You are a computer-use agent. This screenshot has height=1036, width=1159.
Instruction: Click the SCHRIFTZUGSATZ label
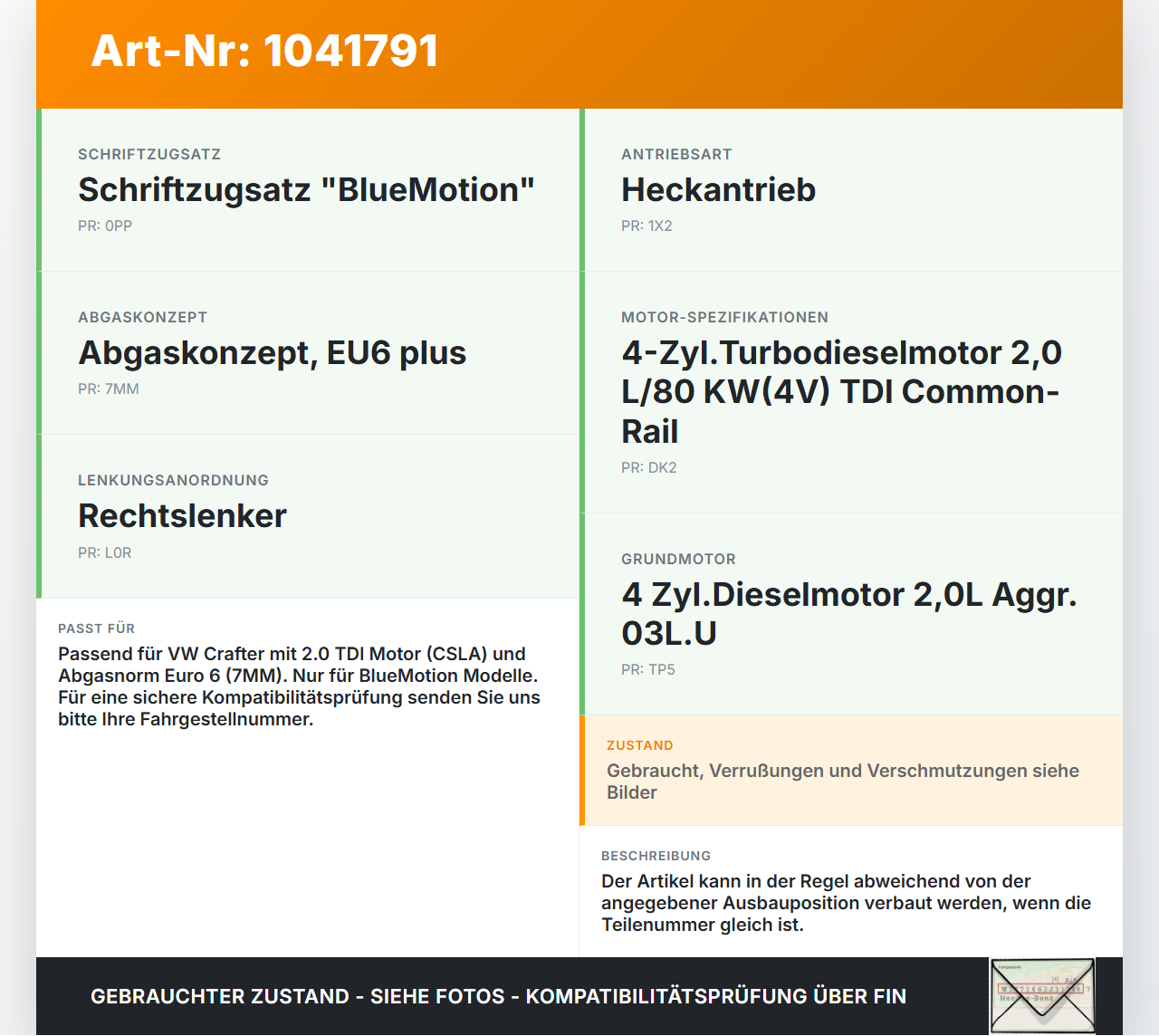tap(149, 155)
